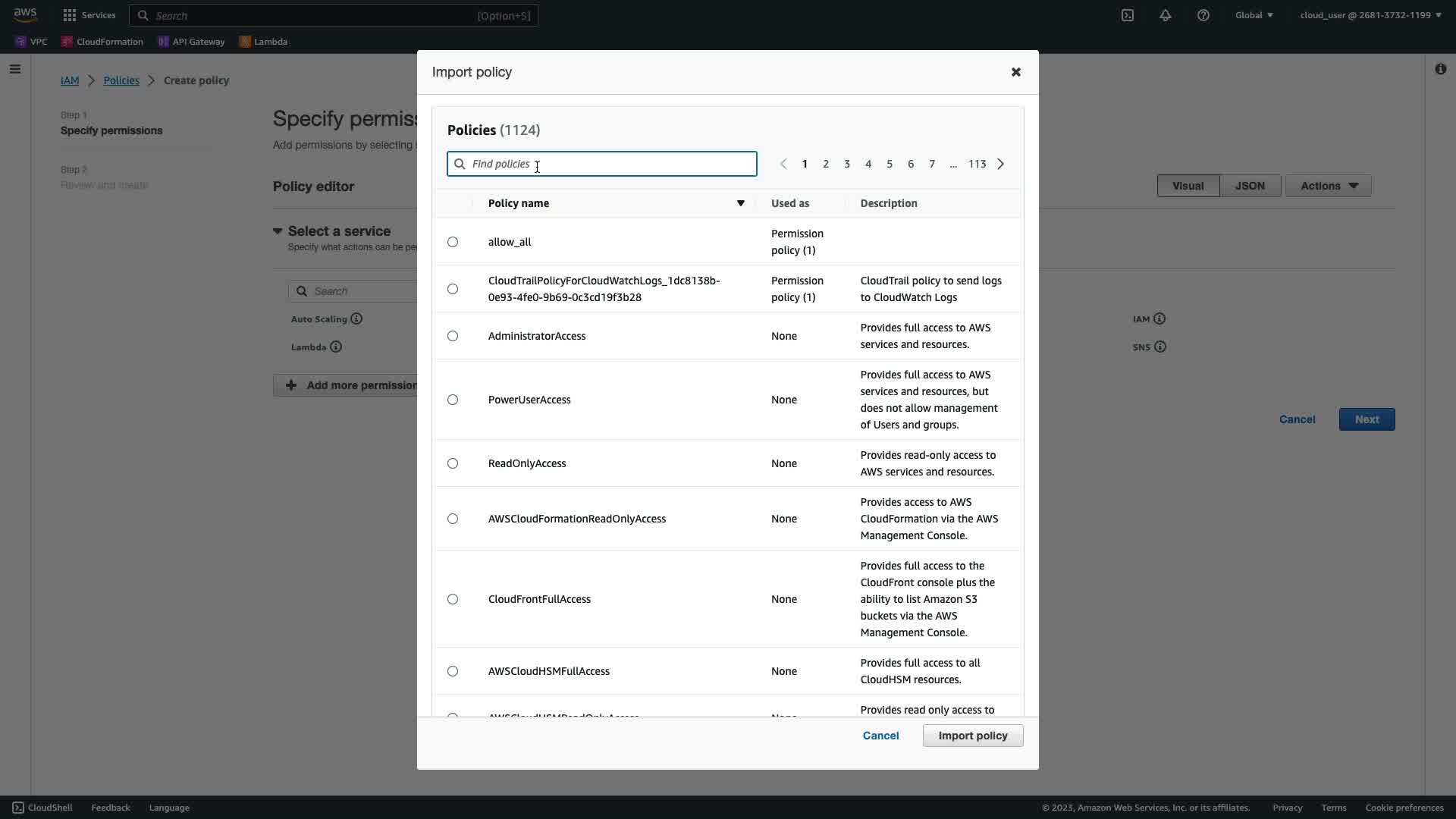Select the ReadOnlyAccess radio button
This screenshot has height=819, width=1456.
coord(453,463)
